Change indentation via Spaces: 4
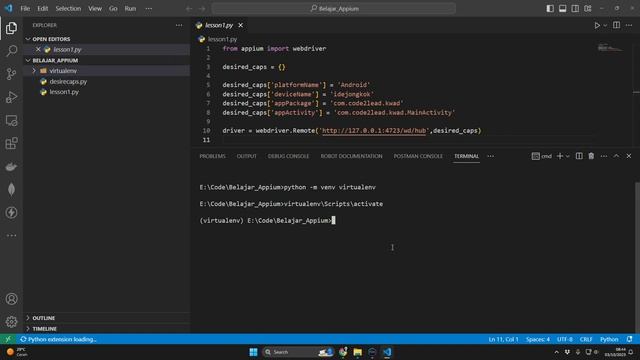640x360 pixels. [x=538, y=339]
